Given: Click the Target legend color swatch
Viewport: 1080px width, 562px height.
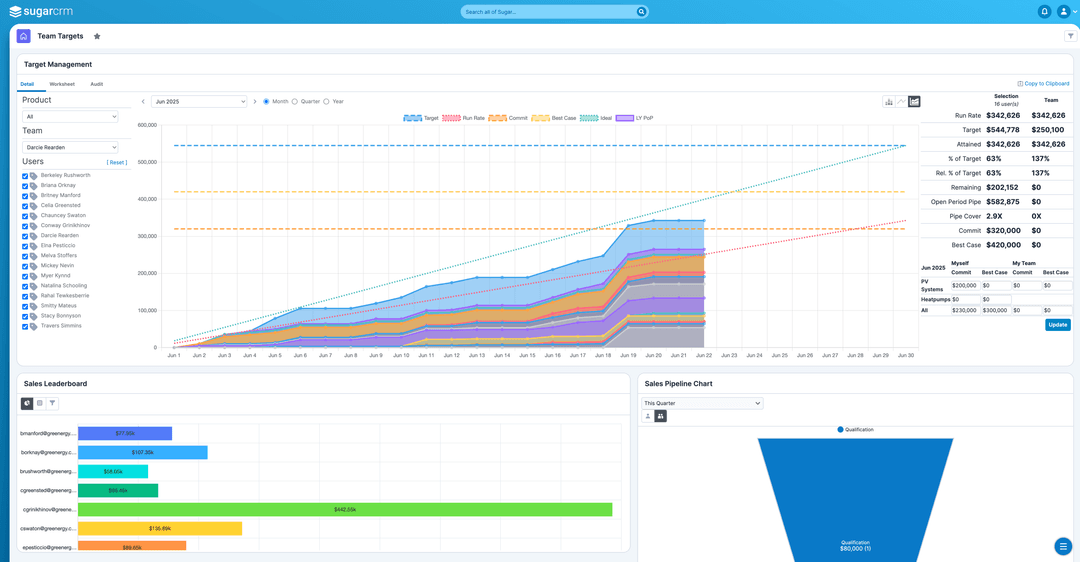Looking at the screenshot, I should click(412, 118).
